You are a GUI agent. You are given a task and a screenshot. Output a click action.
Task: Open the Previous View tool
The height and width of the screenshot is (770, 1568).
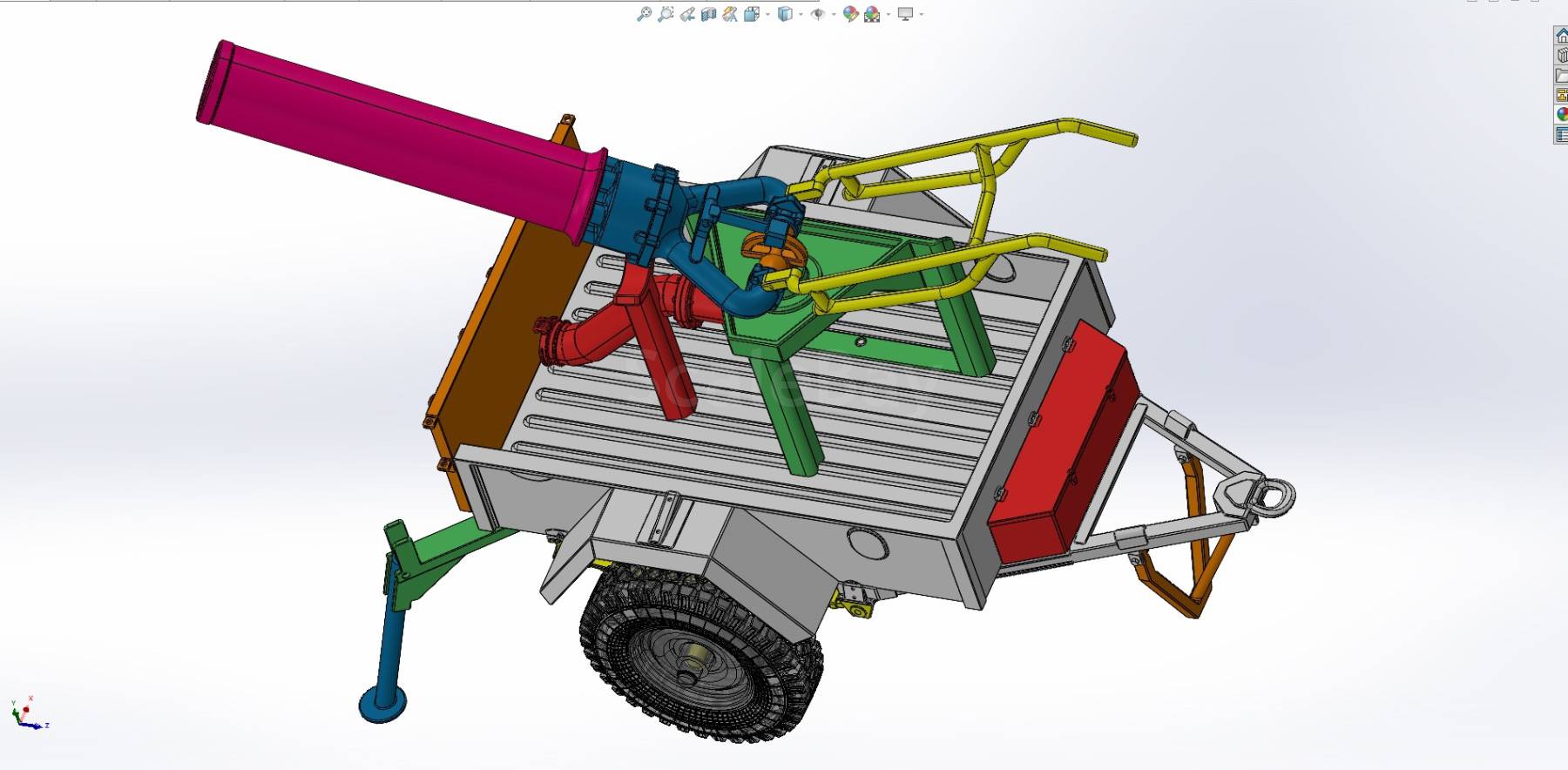tap(687, 14)
